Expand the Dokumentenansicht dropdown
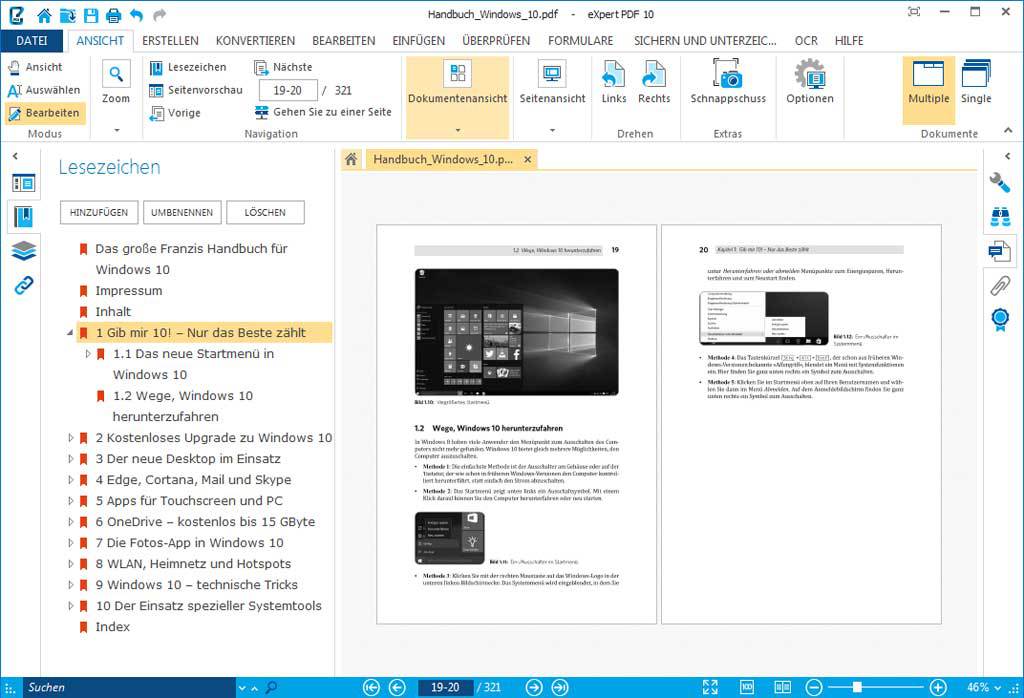The image size is (1024, 698). [x=457, y=130]
